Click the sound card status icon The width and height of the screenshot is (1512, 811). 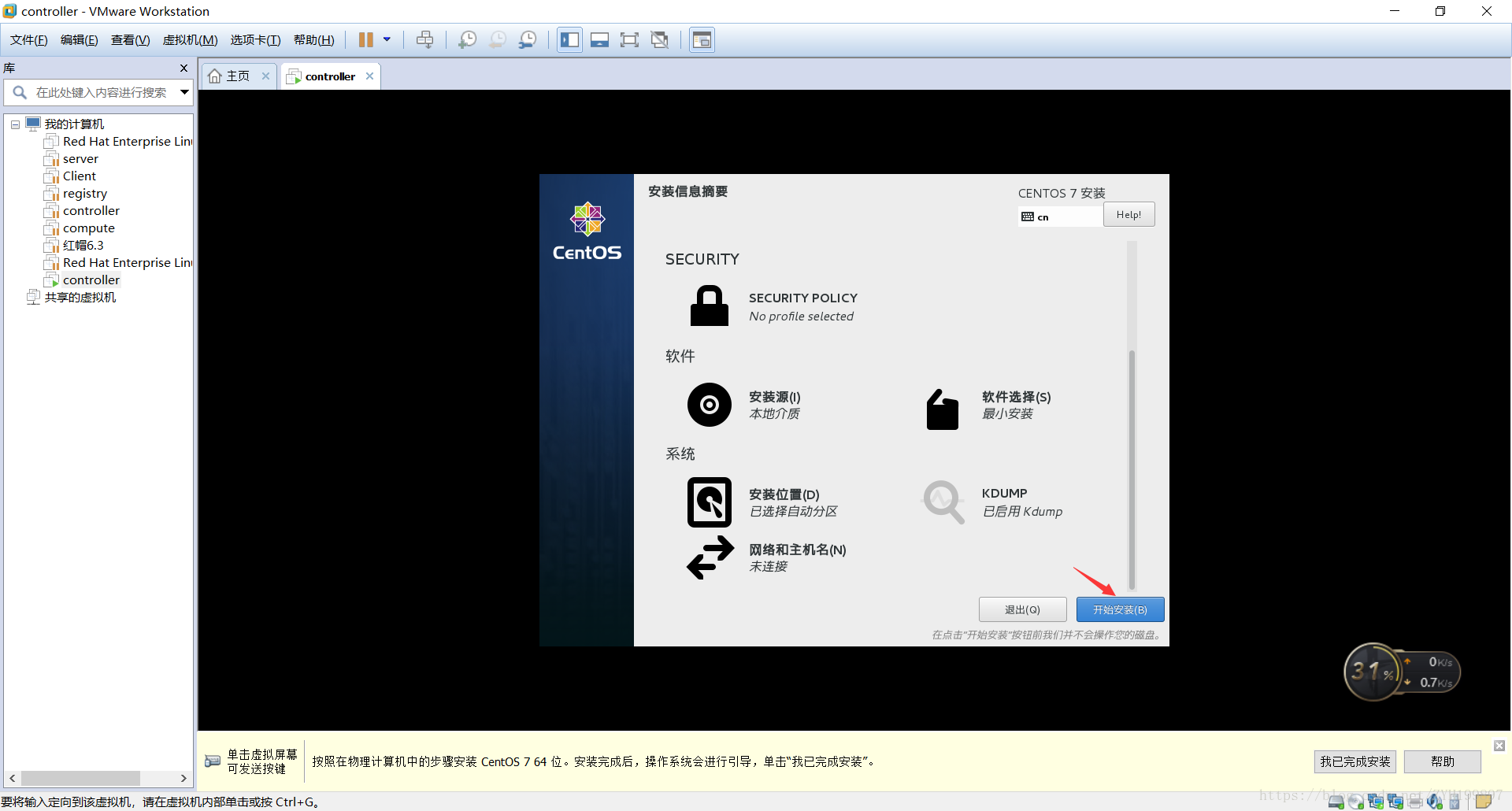point(1435,802)
